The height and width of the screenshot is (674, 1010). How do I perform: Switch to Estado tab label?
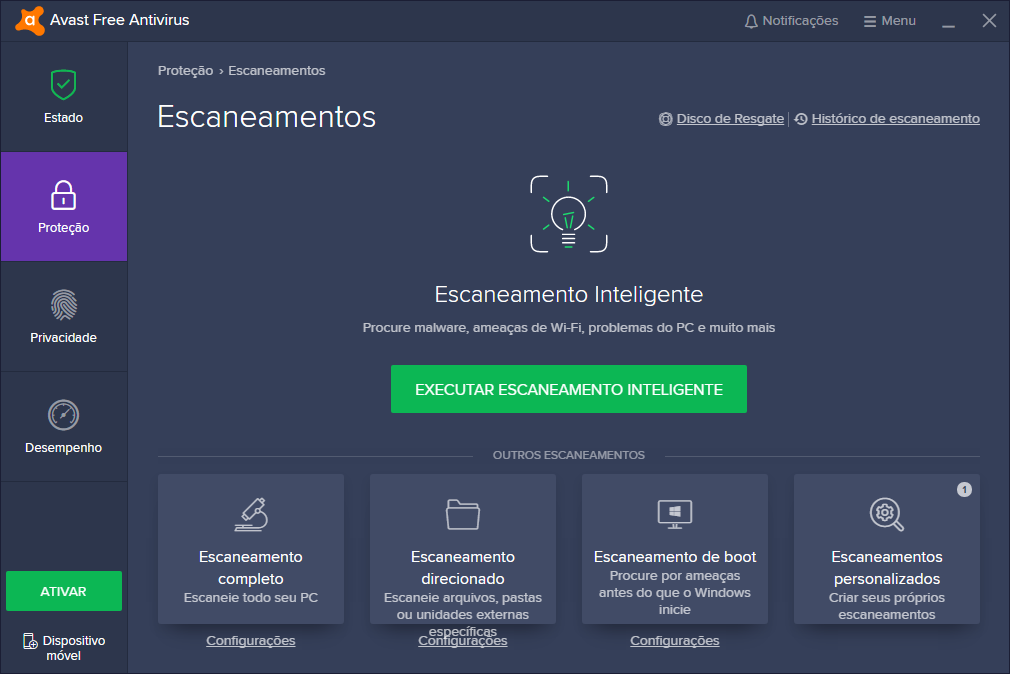(63, 118)
